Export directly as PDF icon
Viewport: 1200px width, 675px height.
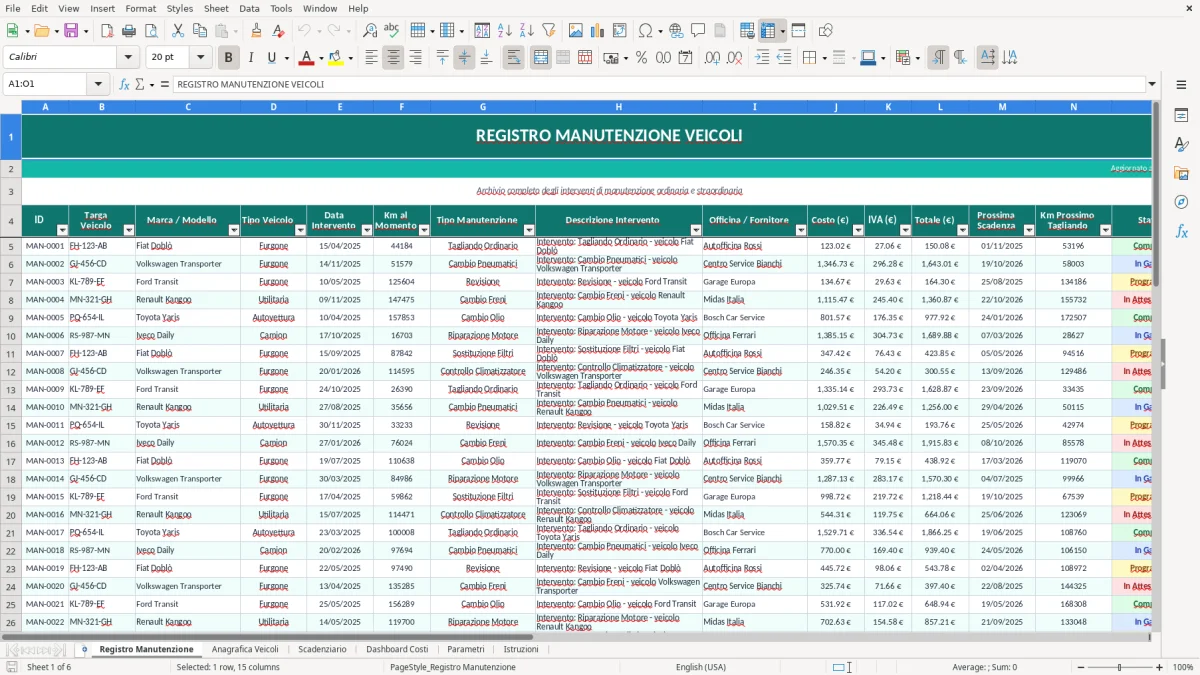107,31
